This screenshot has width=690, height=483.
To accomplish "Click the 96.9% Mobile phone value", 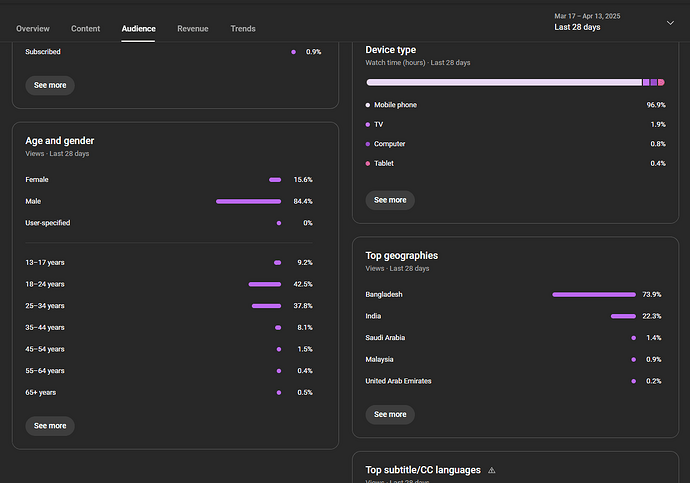I will (656, 105).
